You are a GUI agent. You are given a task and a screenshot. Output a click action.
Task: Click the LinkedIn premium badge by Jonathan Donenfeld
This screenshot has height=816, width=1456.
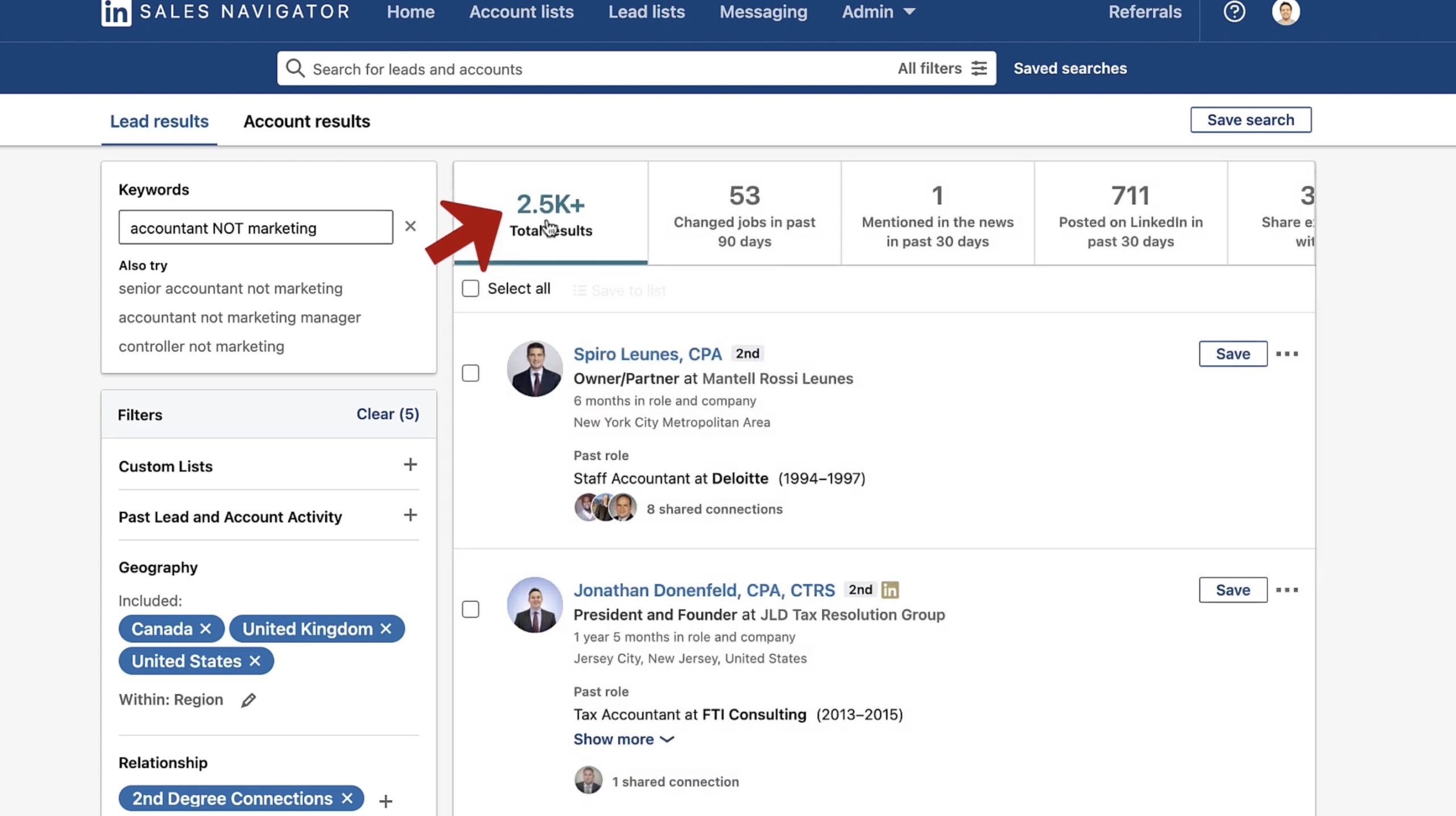(x=890, y=590)
